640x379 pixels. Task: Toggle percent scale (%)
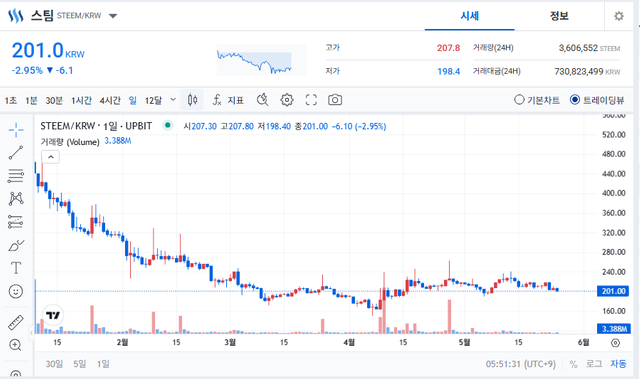tap(573, 364)
